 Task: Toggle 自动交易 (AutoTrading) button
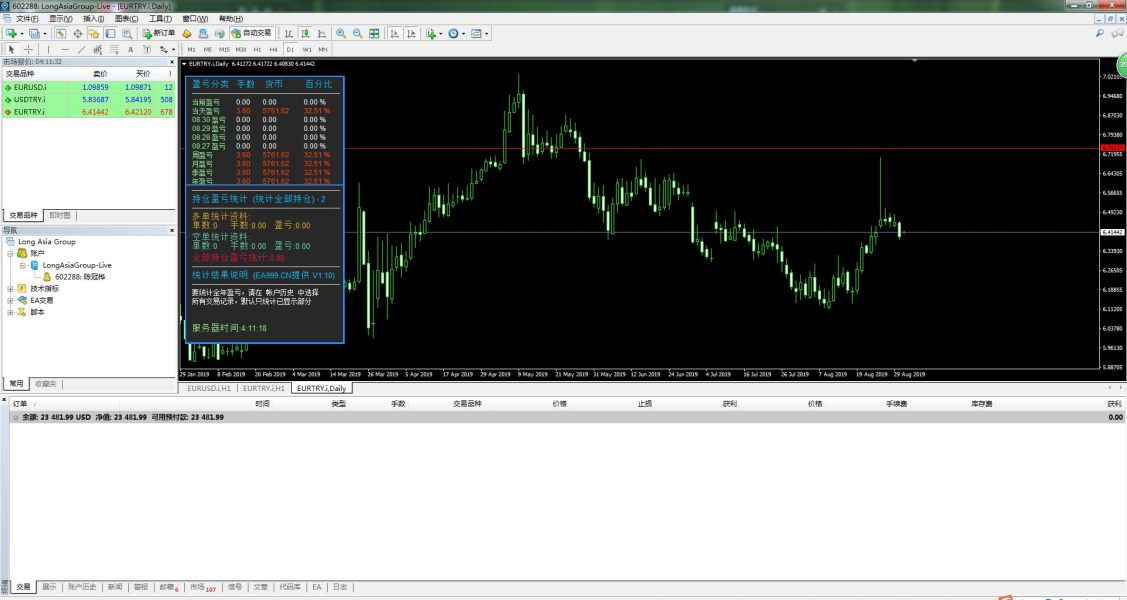(250, 33)
